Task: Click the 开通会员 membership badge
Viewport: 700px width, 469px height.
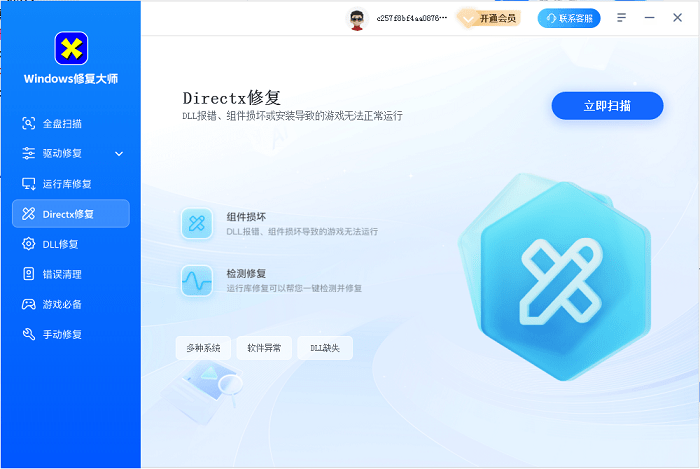Action: (490, 18)
